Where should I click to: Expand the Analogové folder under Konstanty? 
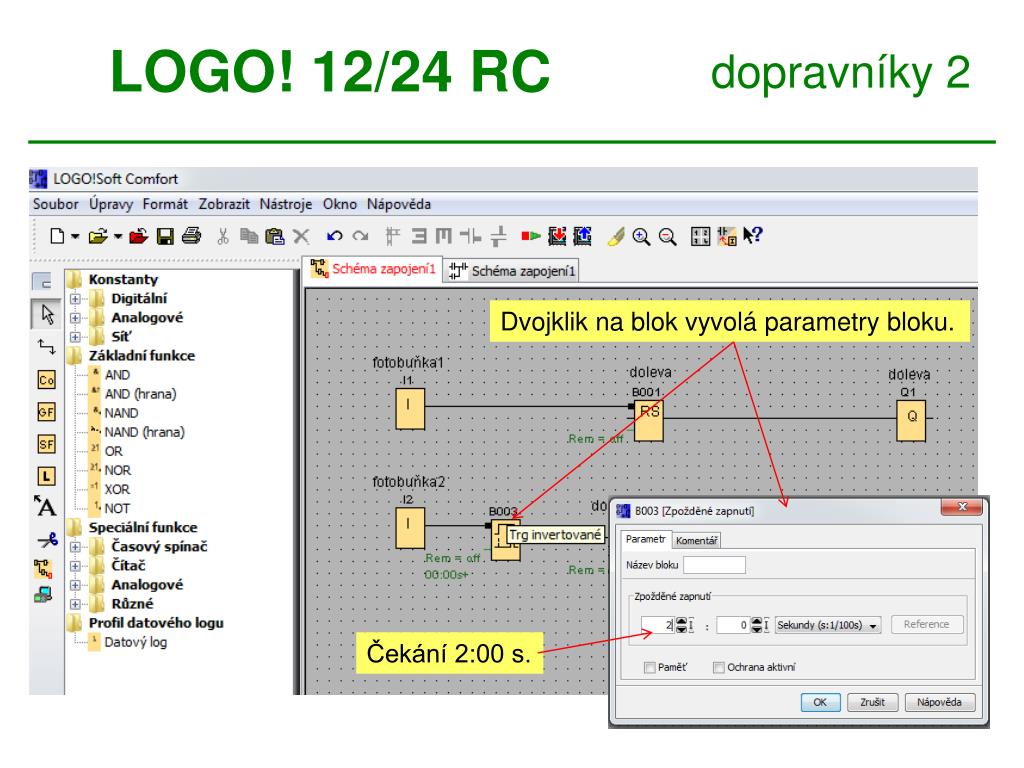pos(75,318)
